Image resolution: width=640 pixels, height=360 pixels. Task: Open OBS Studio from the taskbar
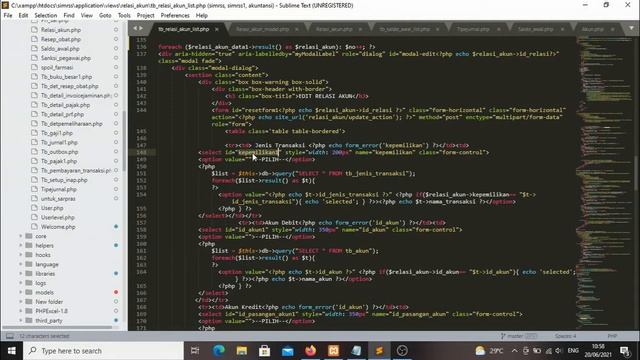click(x=402, y=351)
